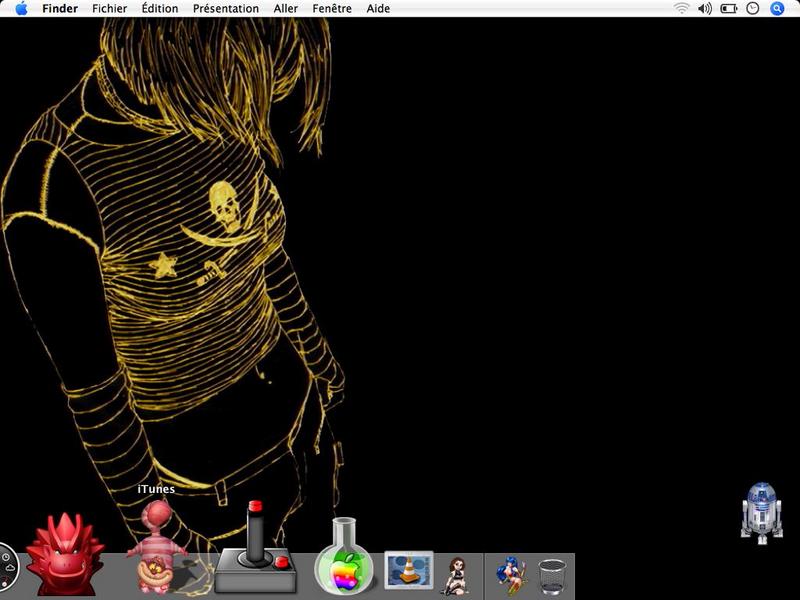Click the clock icon in menu bar

(753, 8)
